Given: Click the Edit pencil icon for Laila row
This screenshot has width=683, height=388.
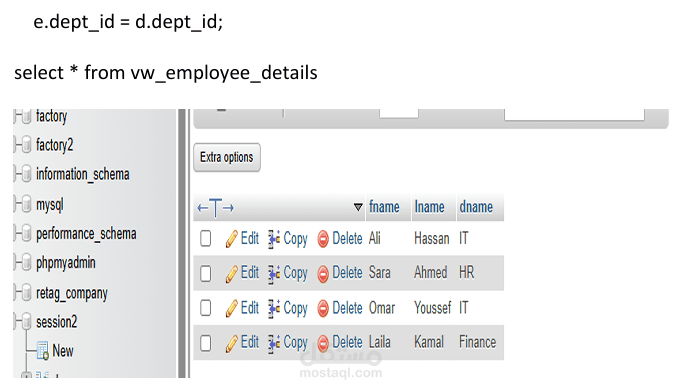Looking at the screenshot, I should pos(231,343).
